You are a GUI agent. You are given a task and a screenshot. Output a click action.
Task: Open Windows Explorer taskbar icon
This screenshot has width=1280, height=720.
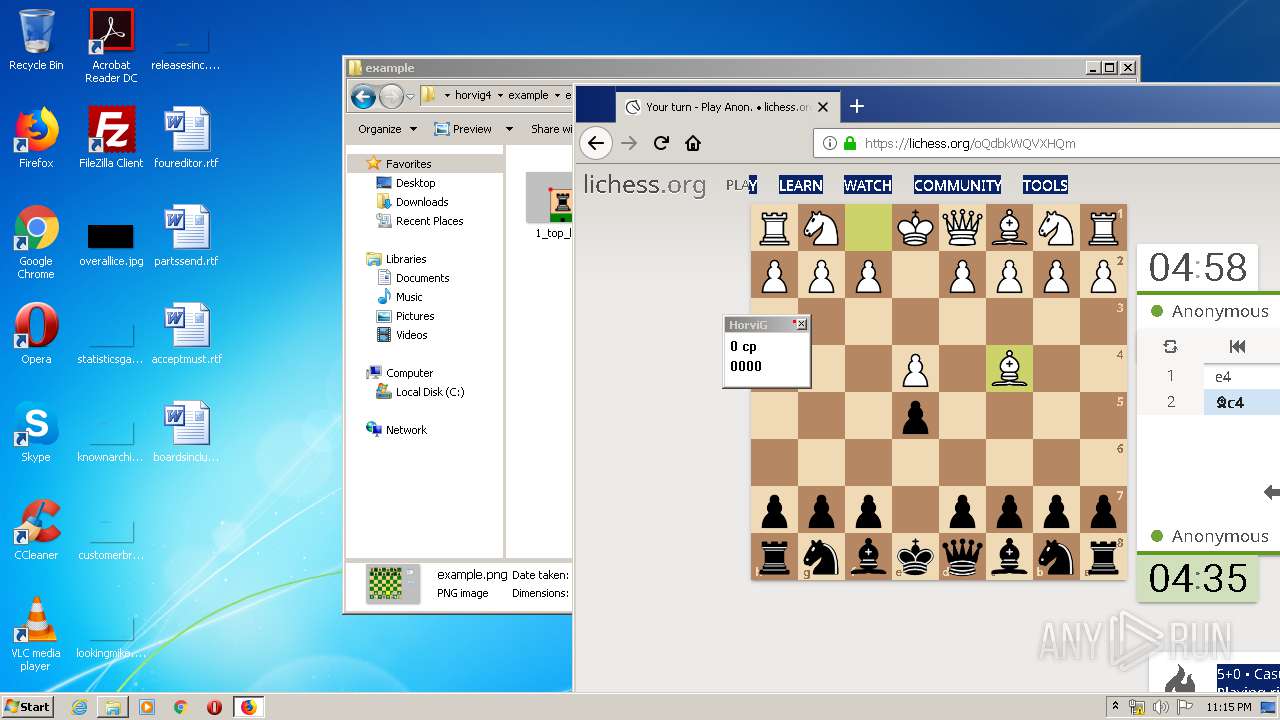point(113,707)
